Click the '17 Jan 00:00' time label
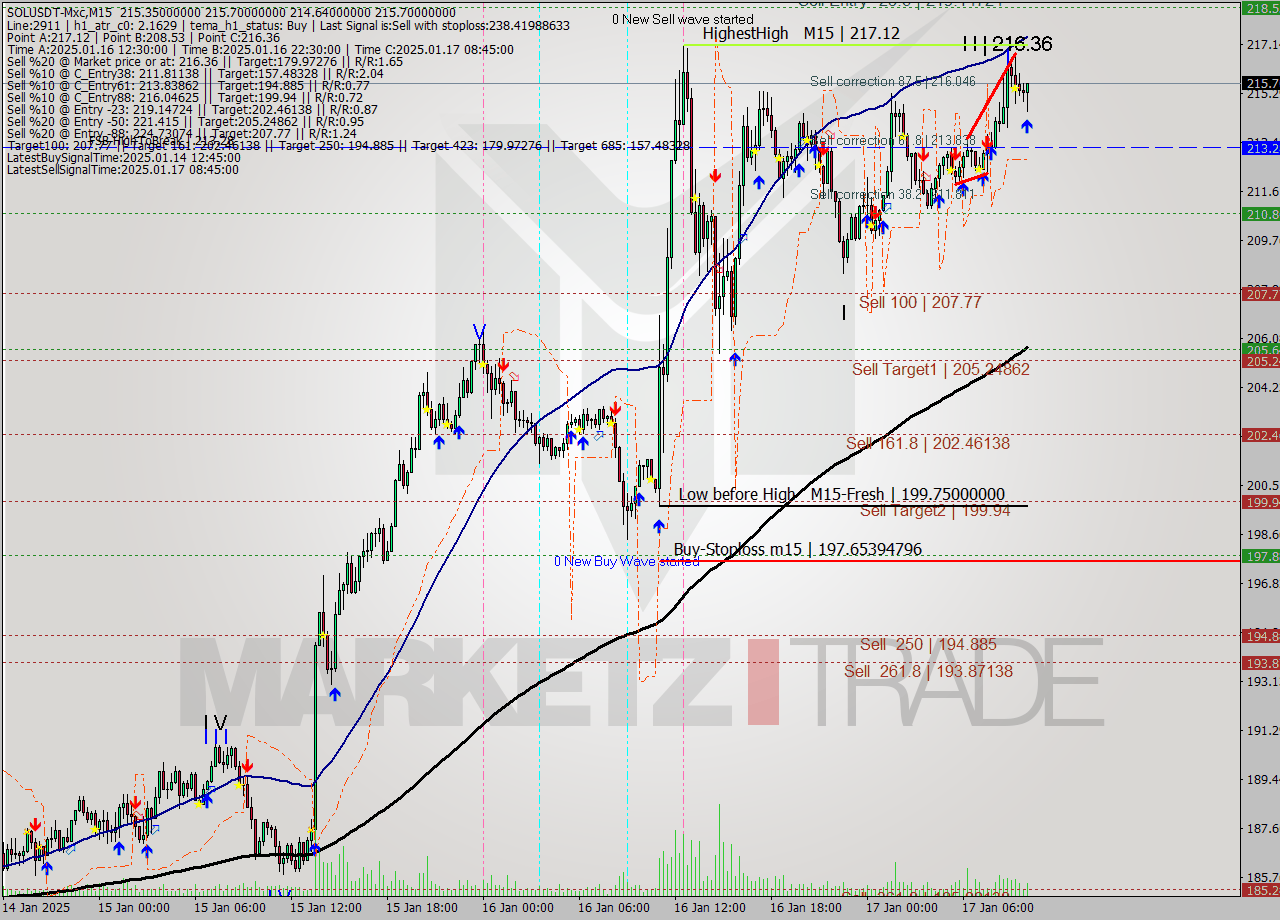1280x920 pixels. click(903, 908)
